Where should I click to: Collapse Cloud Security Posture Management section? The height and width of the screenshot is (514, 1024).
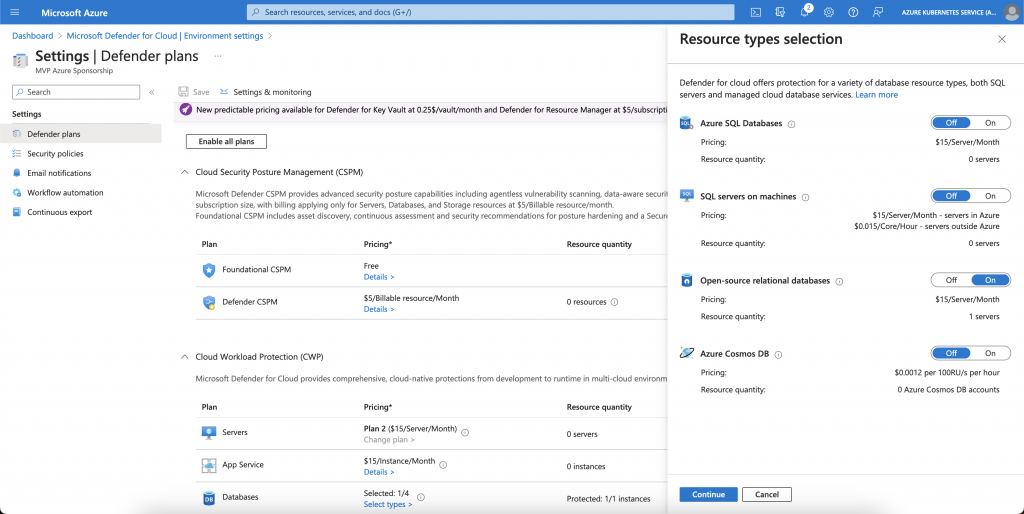185,172
